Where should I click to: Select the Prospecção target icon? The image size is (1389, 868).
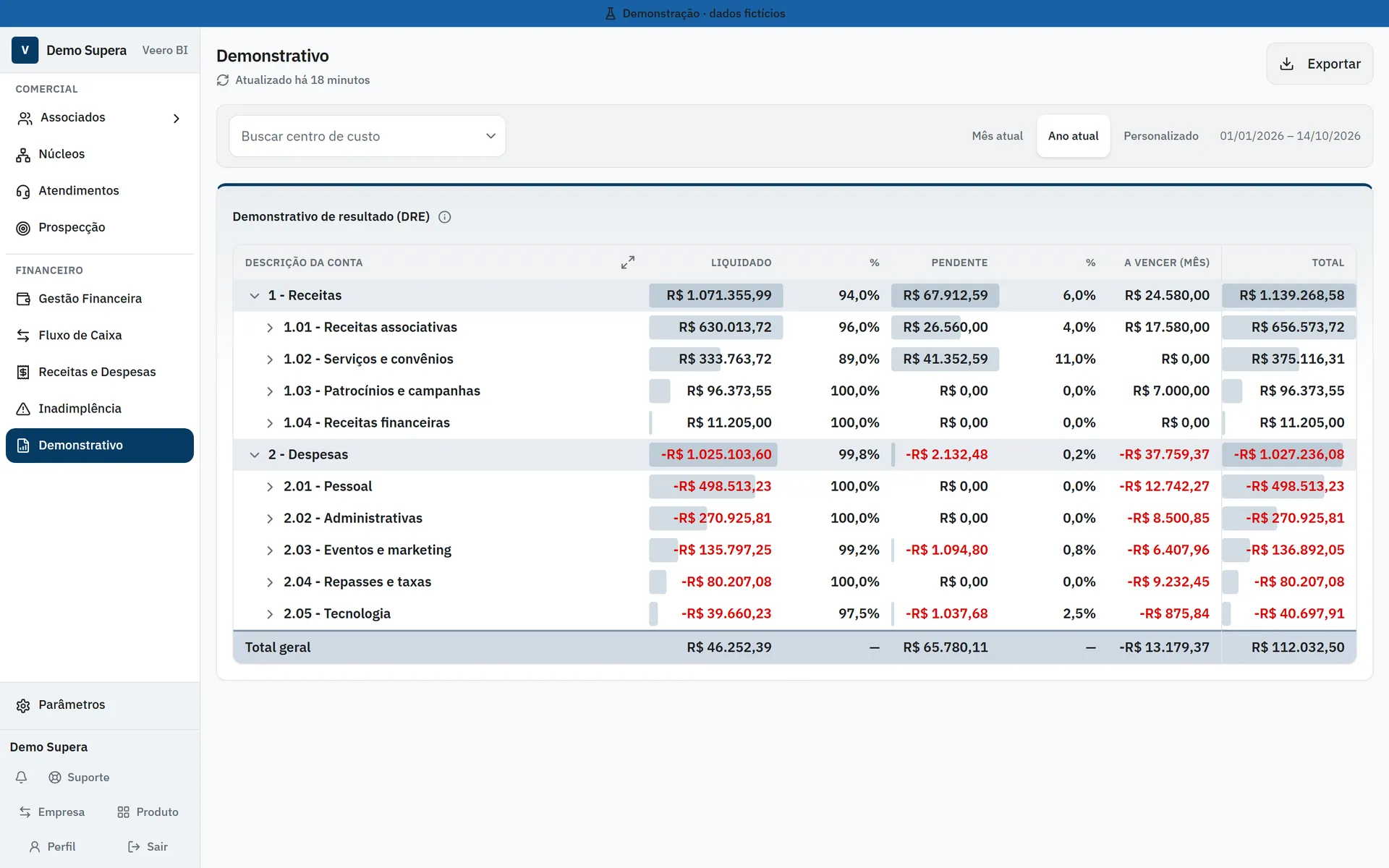tap(23, 228)
